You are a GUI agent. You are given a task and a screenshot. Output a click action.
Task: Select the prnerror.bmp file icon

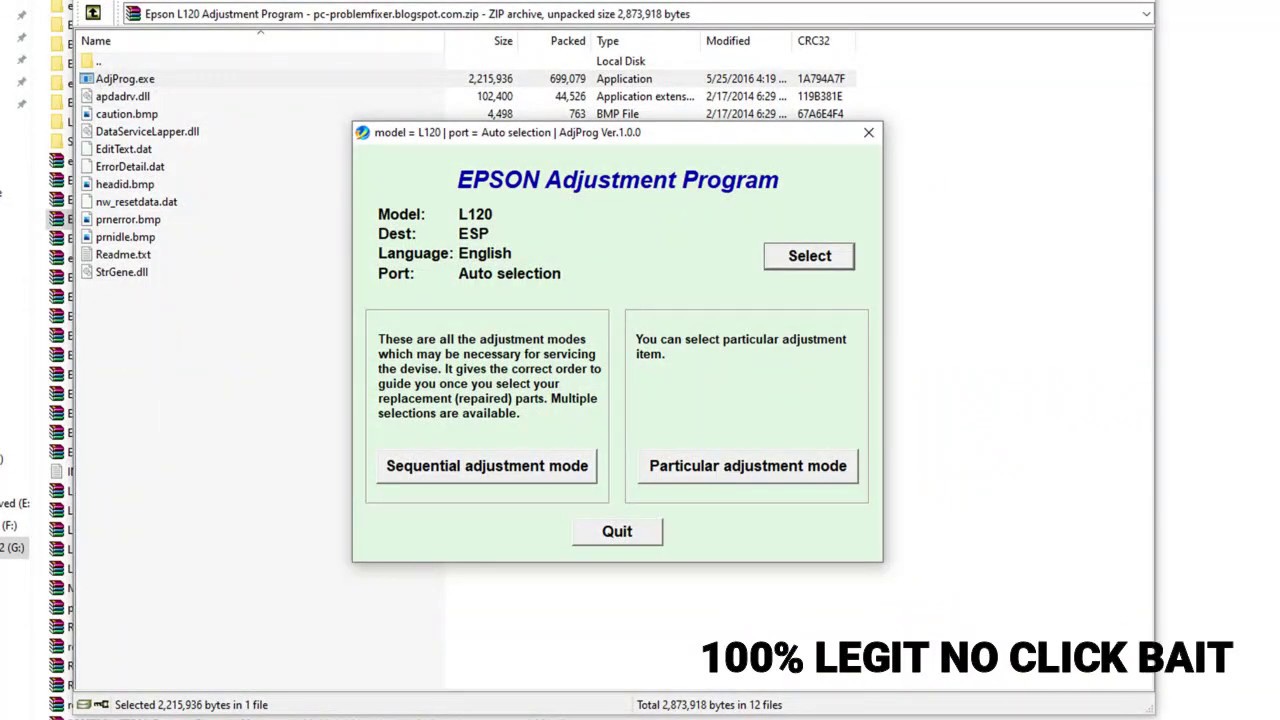[x=87, y=219]
